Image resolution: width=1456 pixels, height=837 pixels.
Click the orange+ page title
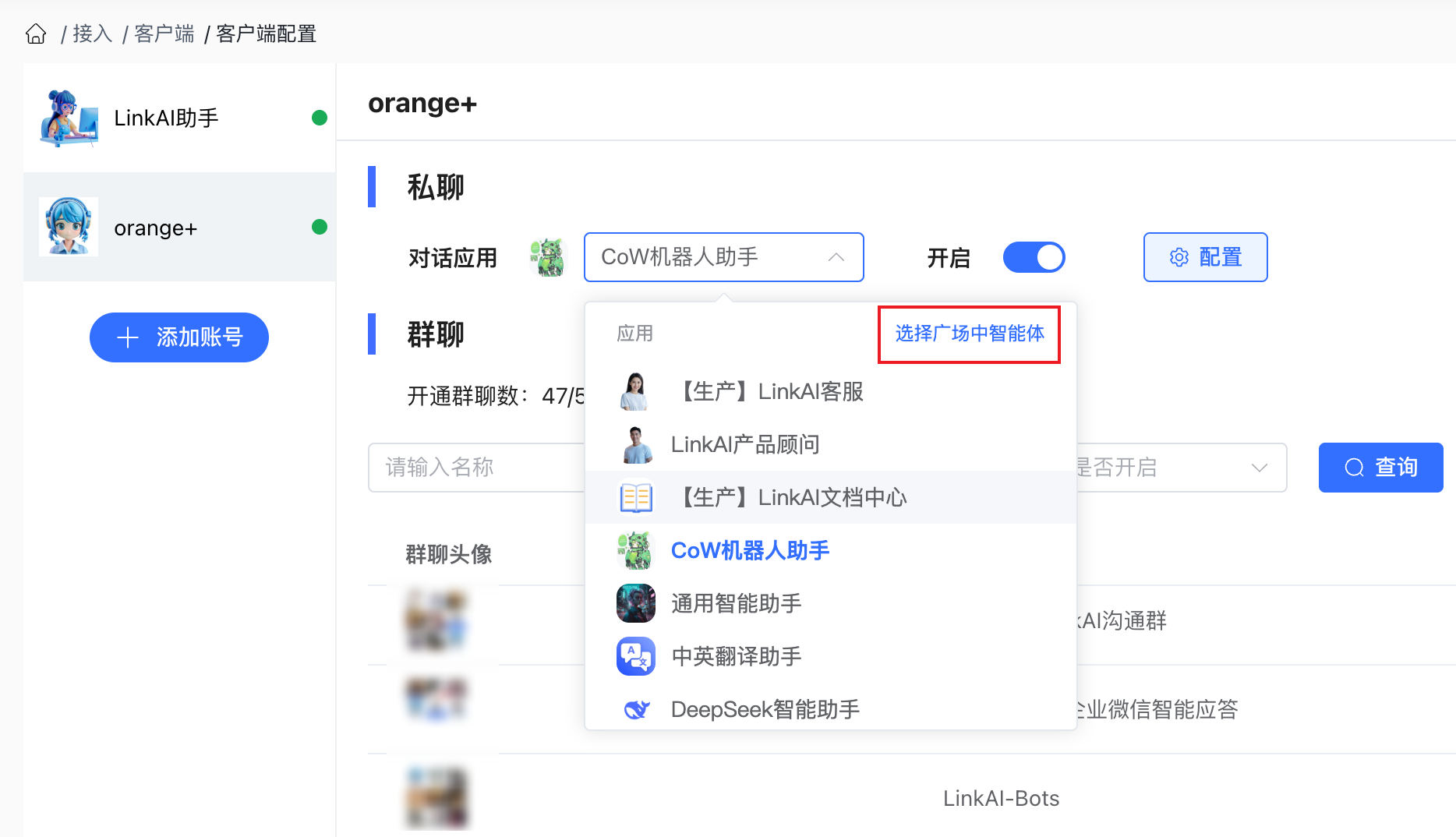422,103
